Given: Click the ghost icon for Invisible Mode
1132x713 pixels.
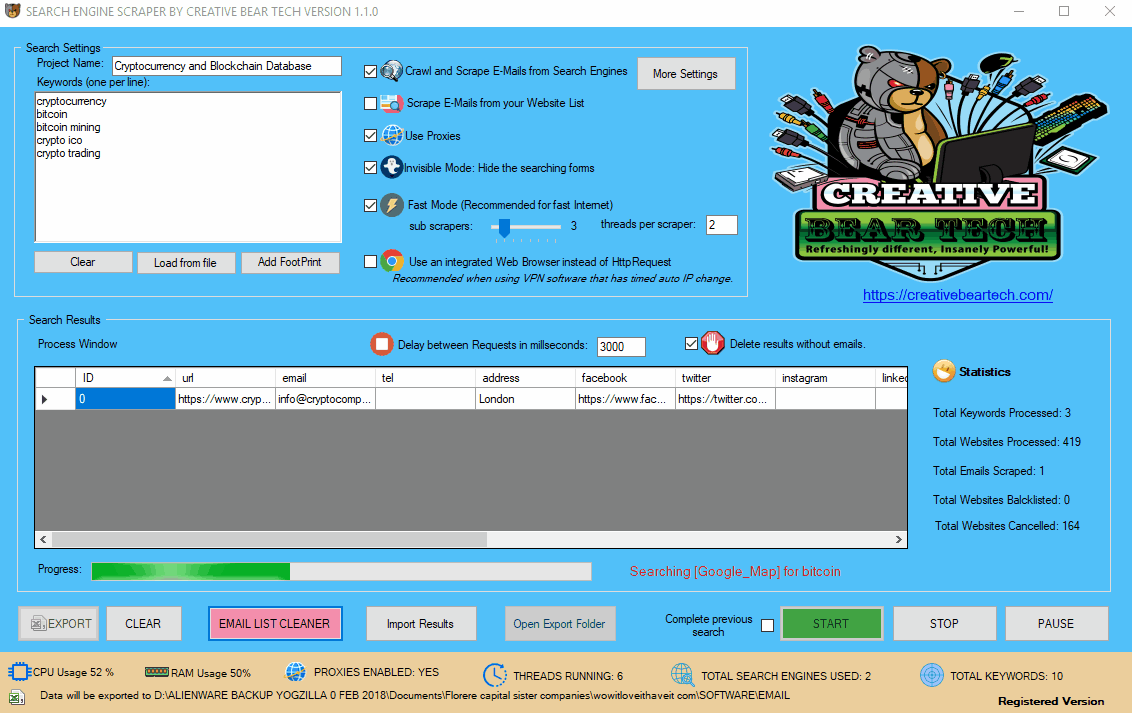Looking at the screenshot, I should pos(391,167).
